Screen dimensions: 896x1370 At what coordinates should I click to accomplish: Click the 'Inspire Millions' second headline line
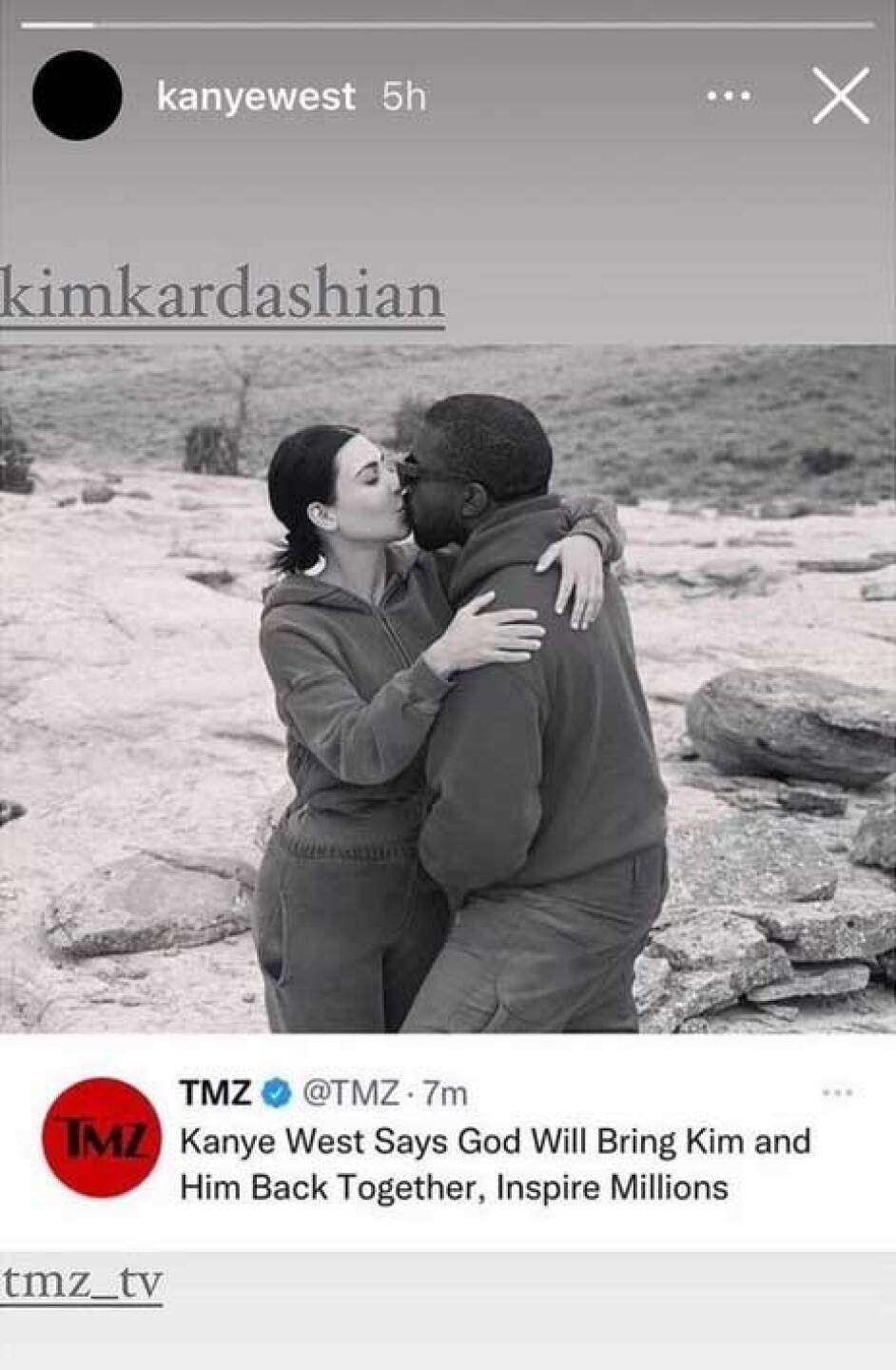coord(455,1187)
